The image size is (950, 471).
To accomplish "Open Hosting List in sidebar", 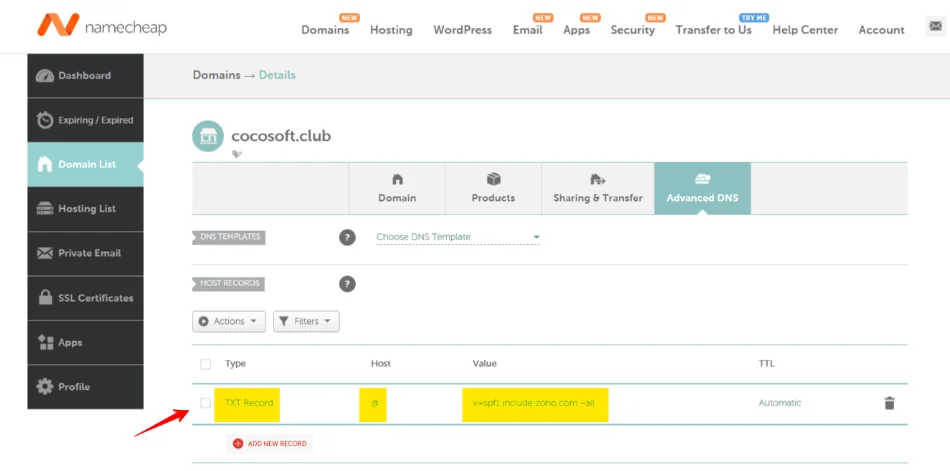I will (x=85, y=209).
